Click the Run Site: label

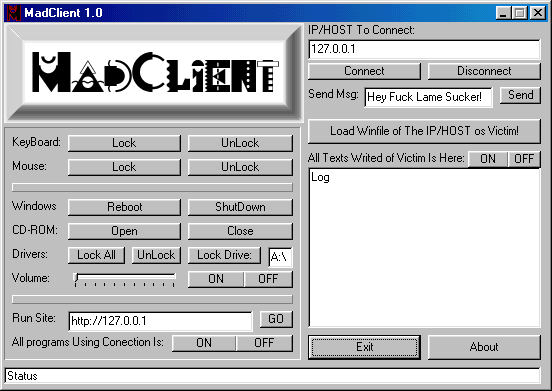point(34,318)
